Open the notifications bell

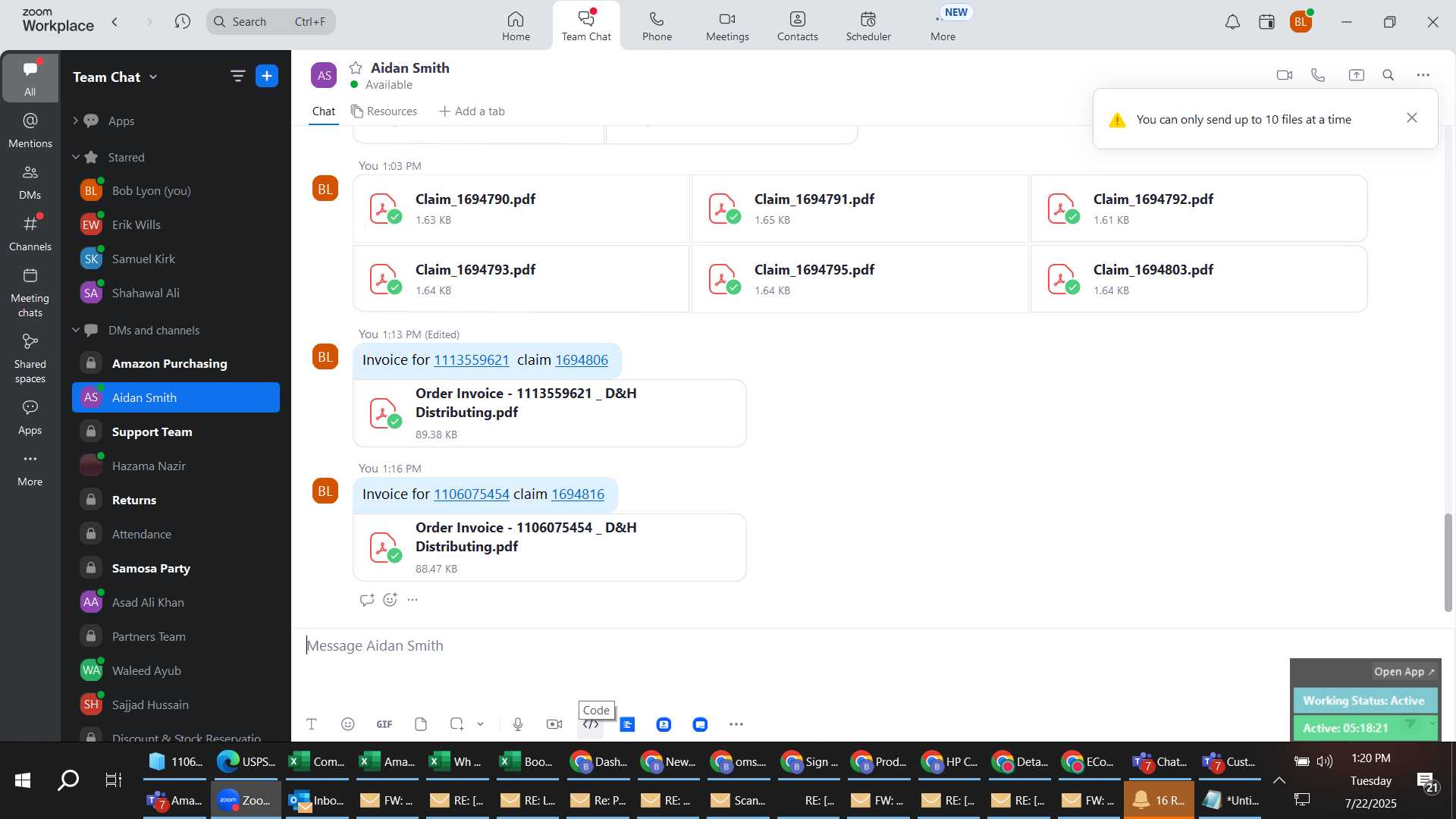(x=1232, y=22)
